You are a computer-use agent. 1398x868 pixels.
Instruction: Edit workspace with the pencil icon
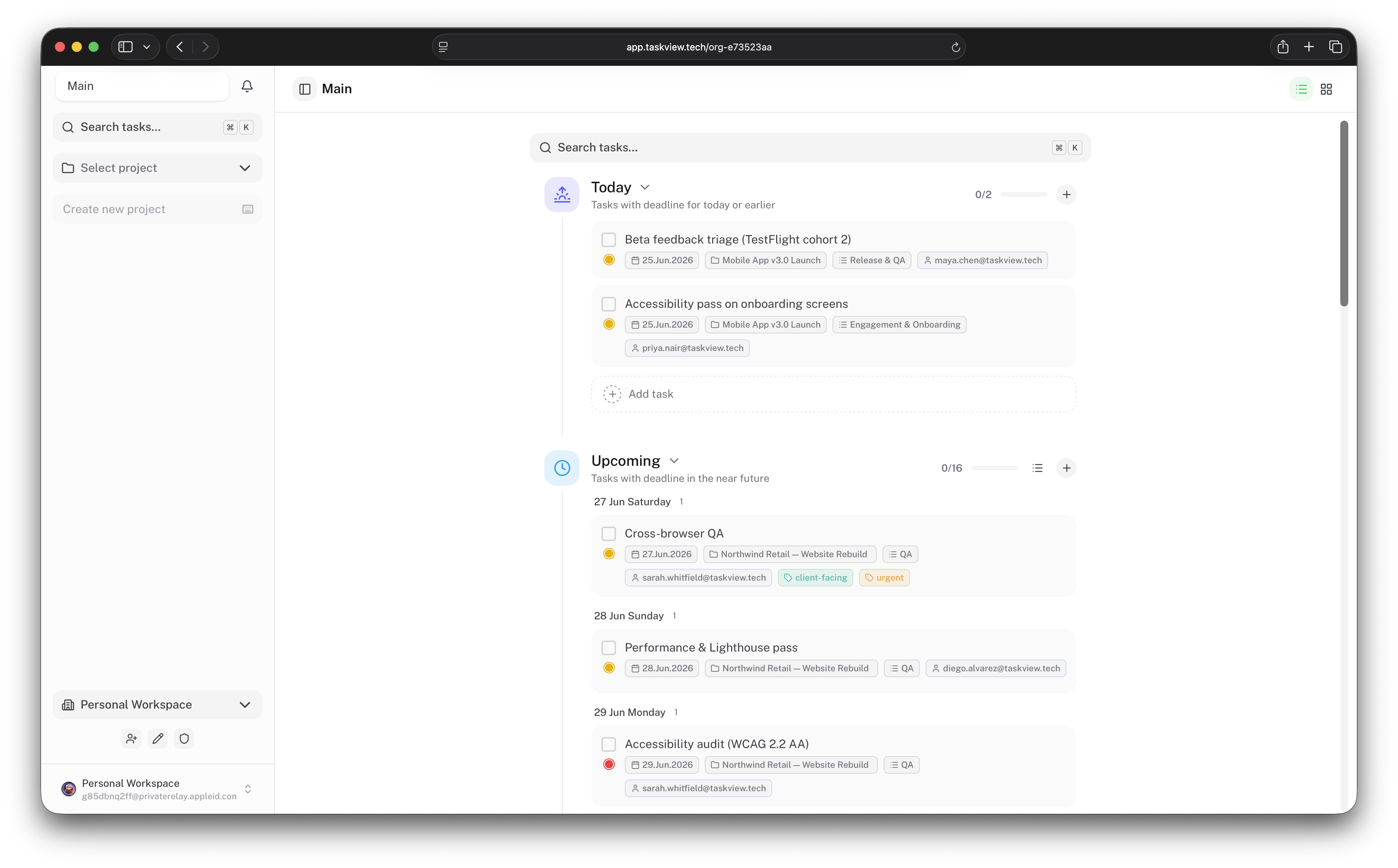tap(158, 738)
